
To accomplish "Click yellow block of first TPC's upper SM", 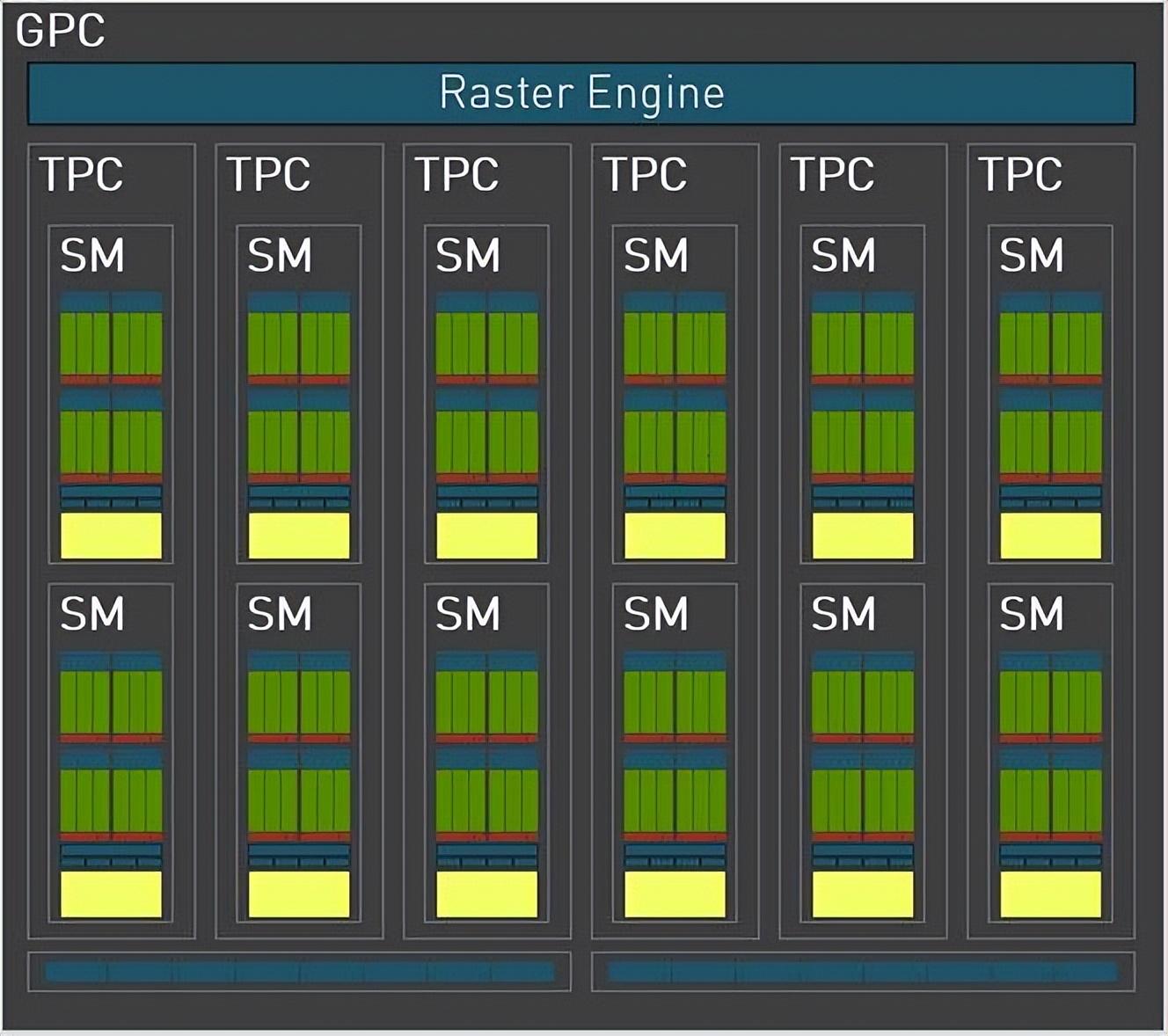I will pos(111,536).
